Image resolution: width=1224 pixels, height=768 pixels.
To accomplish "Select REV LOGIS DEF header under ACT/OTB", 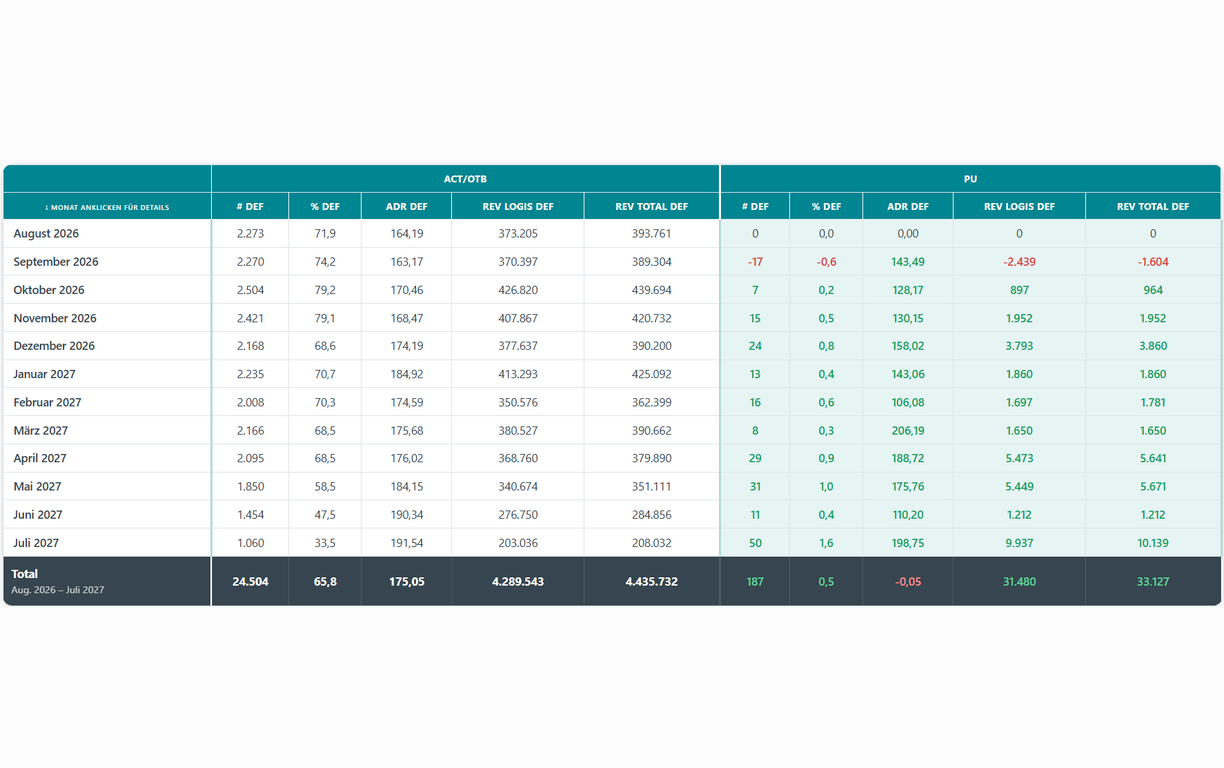I will 518,207.
